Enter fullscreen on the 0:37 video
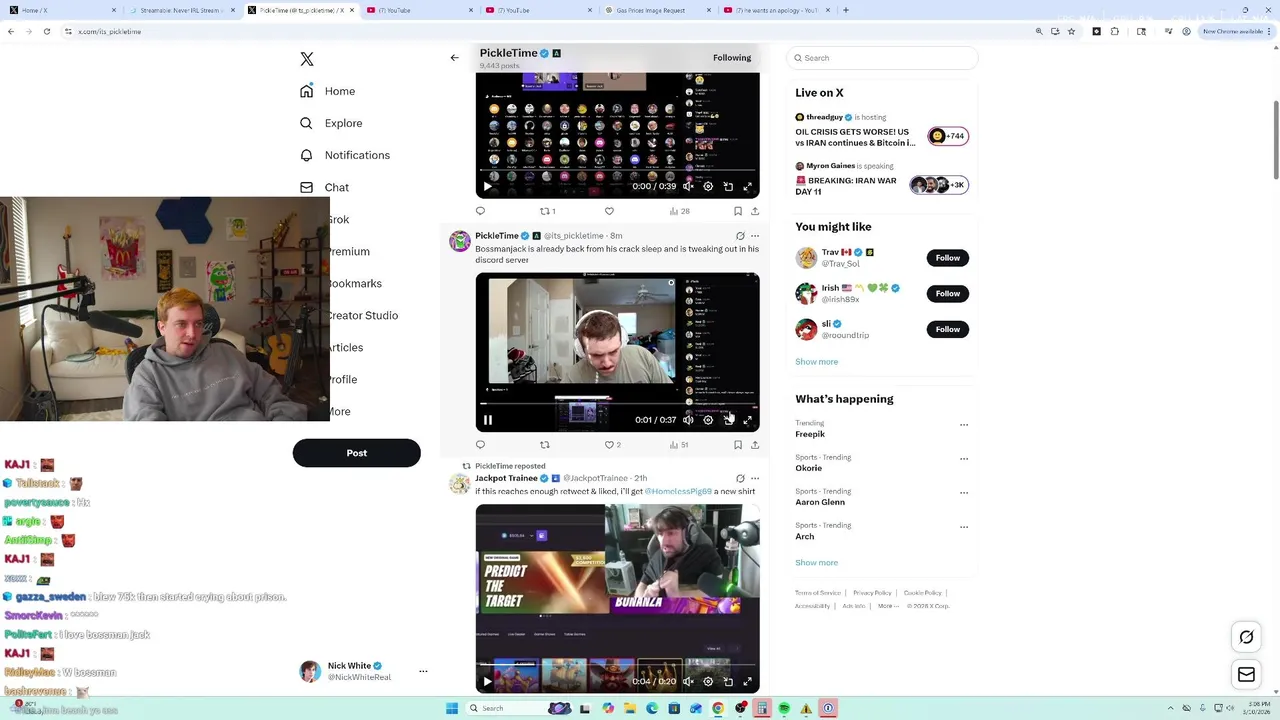Image resolution: width=1280 pixels, height=720 pixels. (747, 420)
